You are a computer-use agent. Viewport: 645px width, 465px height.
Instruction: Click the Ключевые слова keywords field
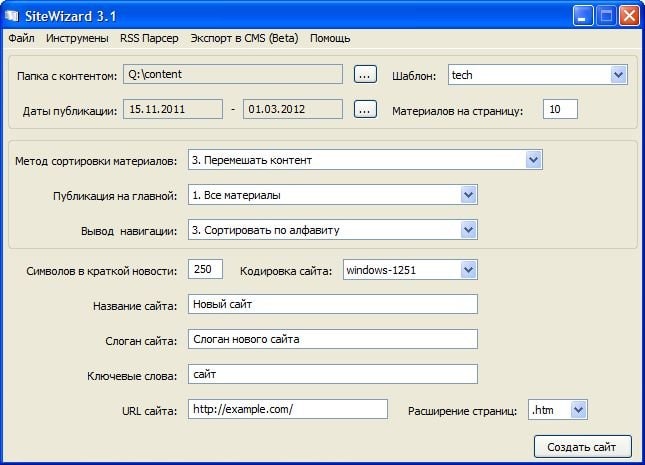coord(332,374)
